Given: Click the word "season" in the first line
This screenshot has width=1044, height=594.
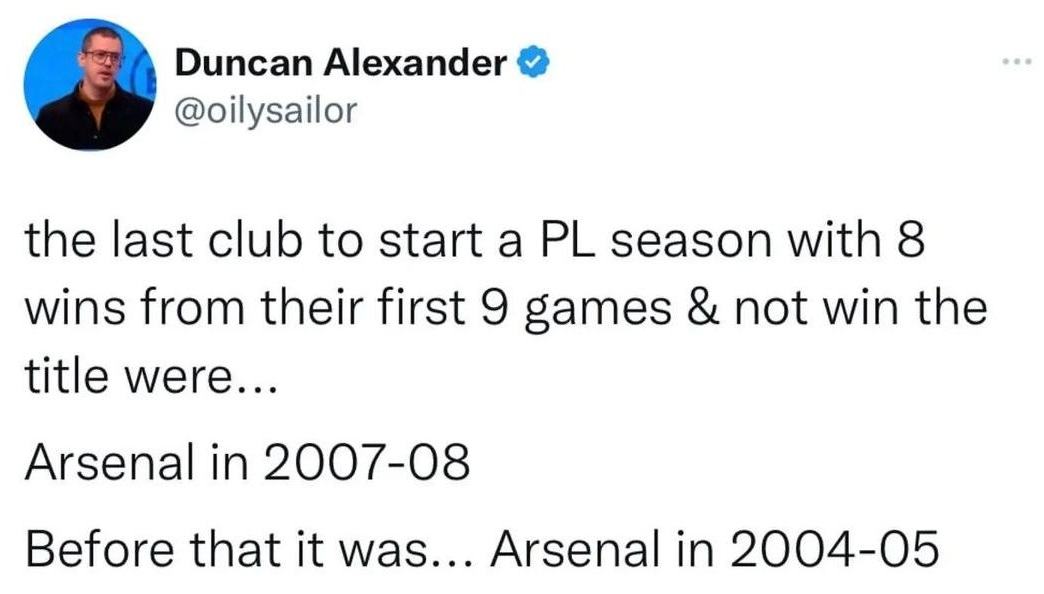Looking at the screenshot, I should tap(692, 241).
